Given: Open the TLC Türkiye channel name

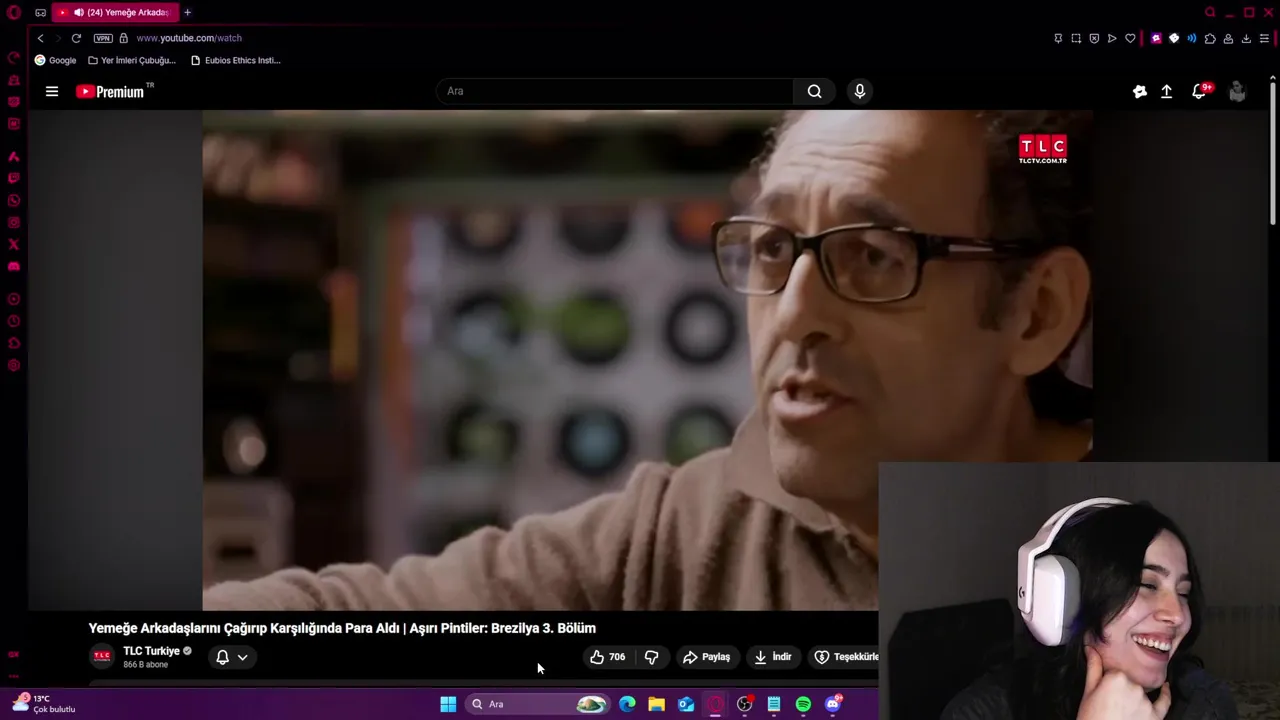Looking at the screenshot, I should [x=151, y=651].
